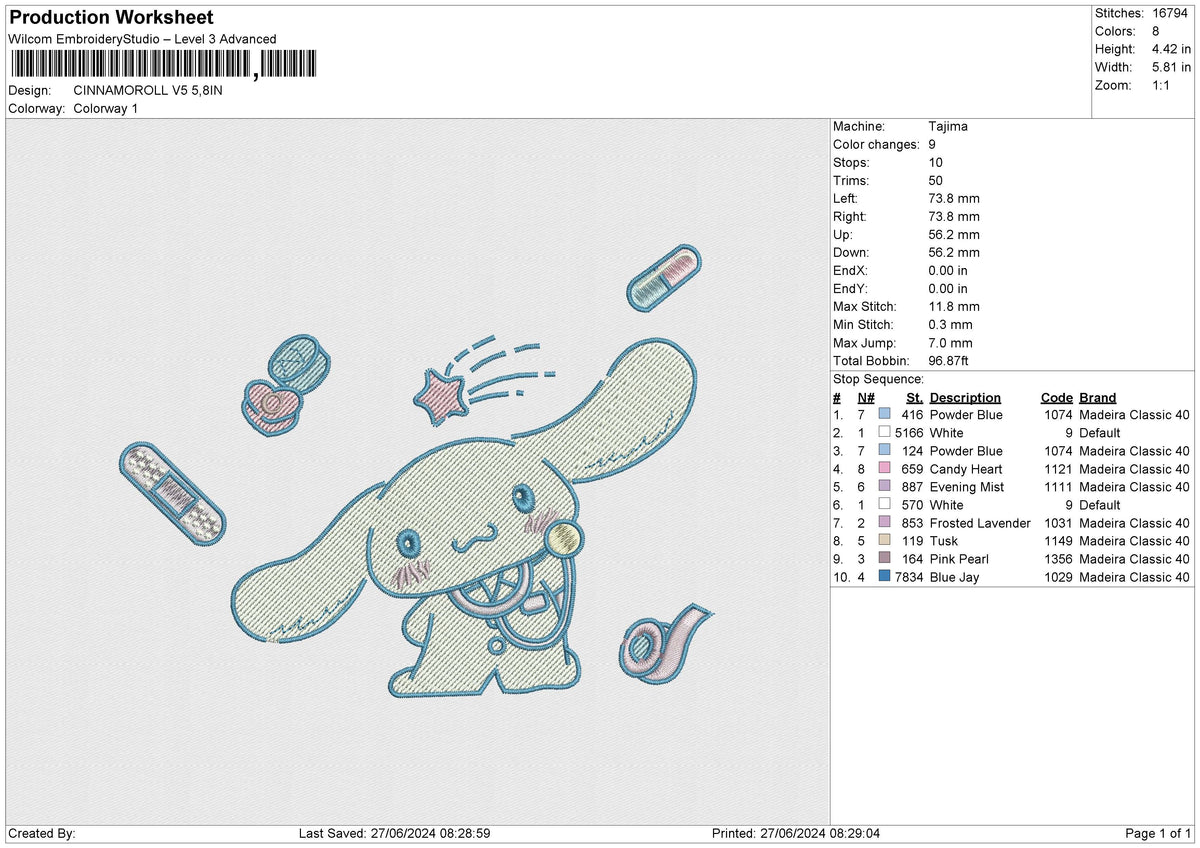Click the White swatch in stop 2
Screen dimensions: 1200x848
click(x=884, y=433)
